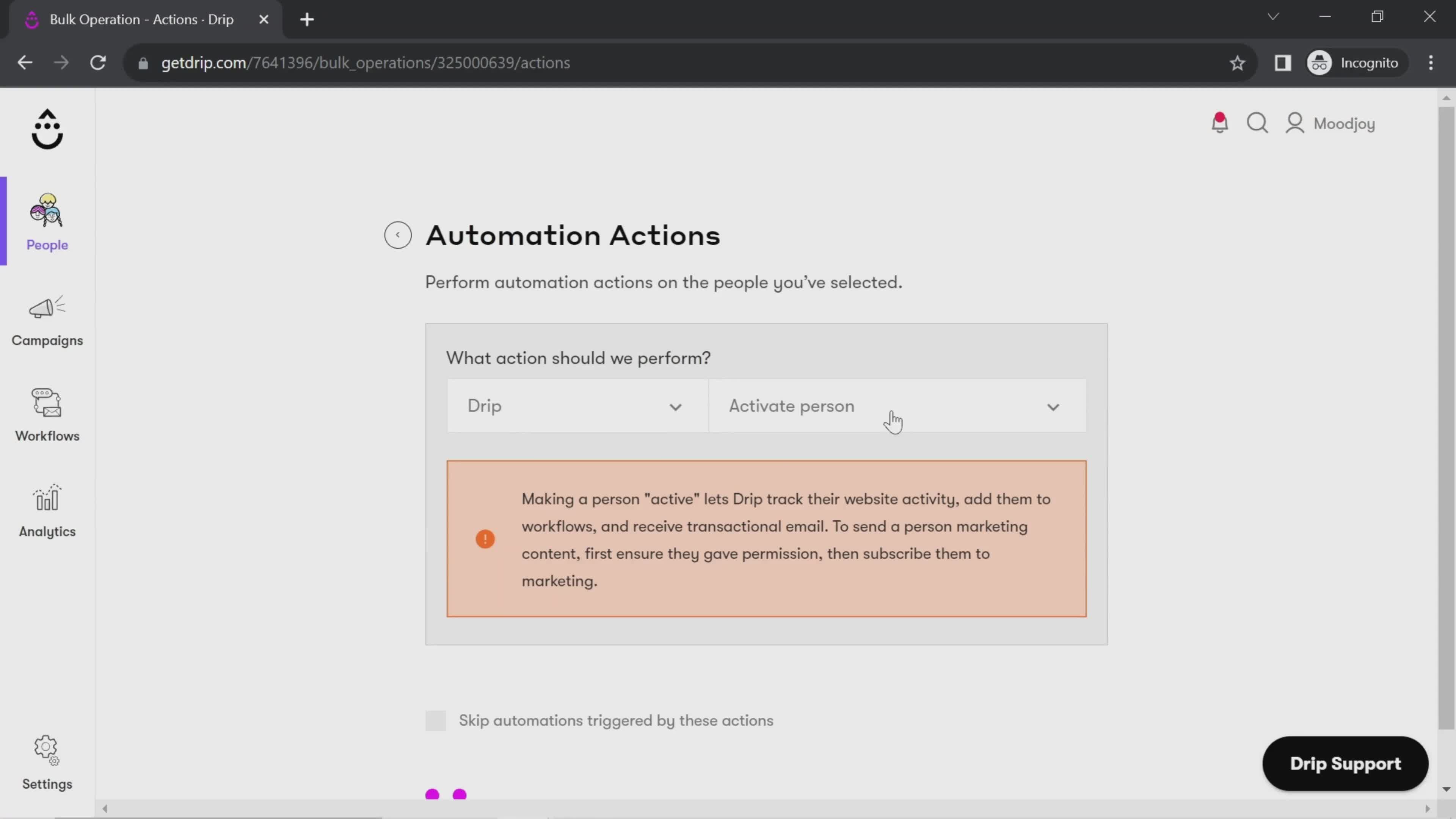Viewport: 1456px width, 819px height.
Task: Open Settings gear in sidebar
Action: pos(47,751)
